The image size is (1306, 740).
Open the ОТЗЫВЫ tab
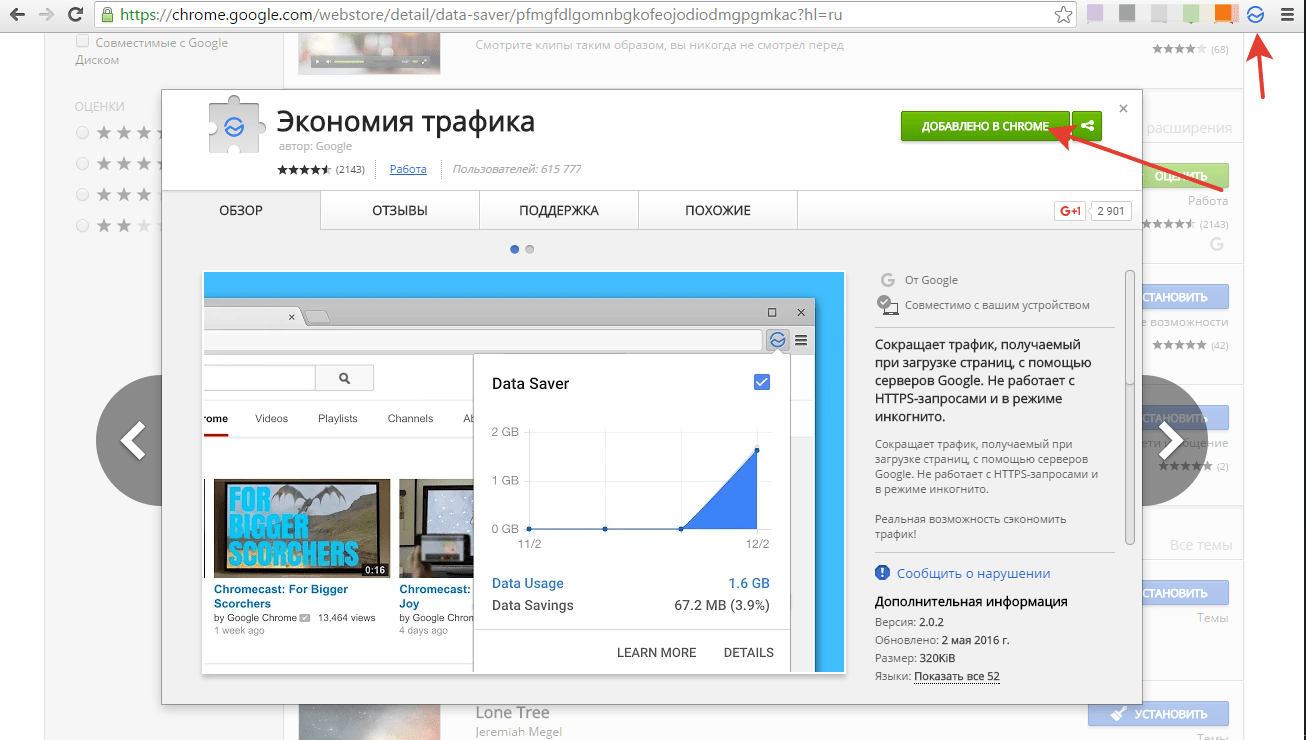(400, 210)
